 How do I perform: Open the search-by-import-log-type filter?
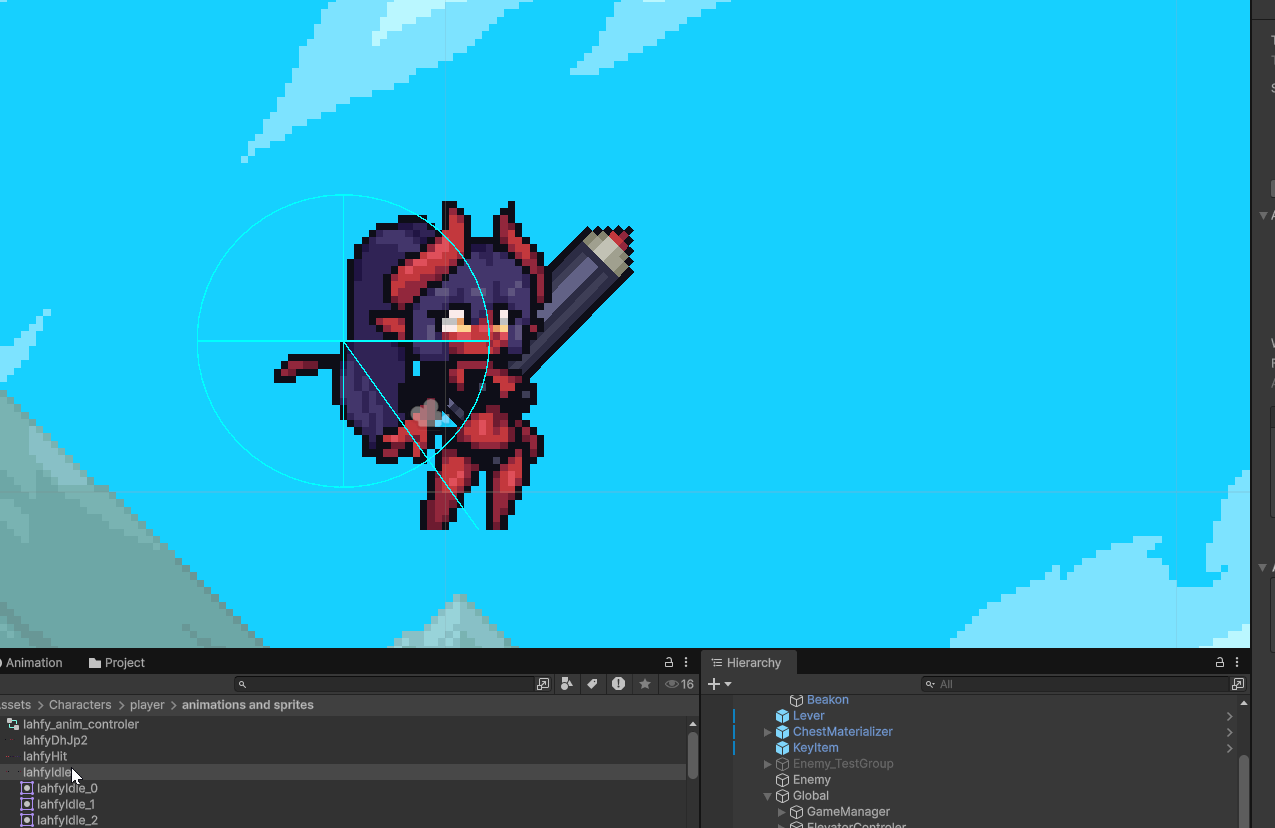tap(618, 684)
